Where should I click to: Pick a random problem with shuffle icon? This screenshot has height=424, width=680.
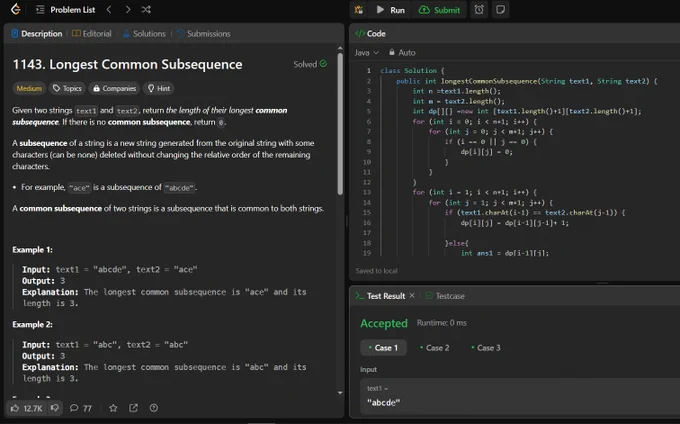click(146, 10)
